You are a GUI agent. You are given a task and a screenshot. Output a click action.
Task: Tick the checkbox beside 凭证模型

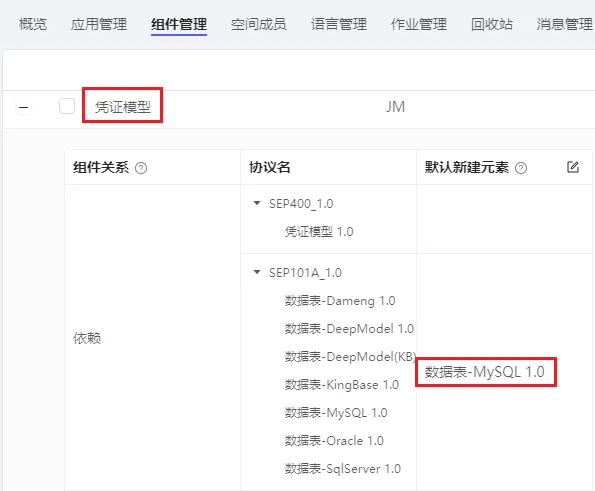coord(67,106)
